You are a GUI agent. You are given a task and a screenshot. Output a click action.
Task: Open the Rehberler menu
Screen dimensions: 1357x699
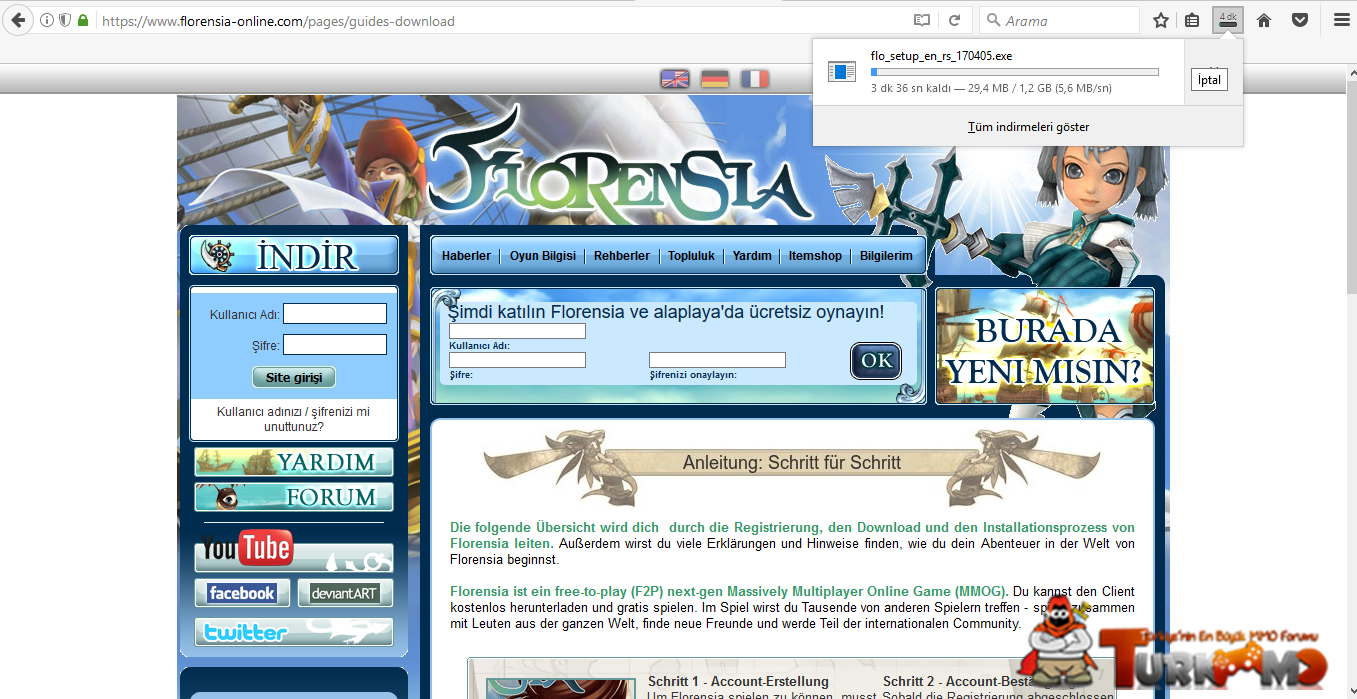622,256
